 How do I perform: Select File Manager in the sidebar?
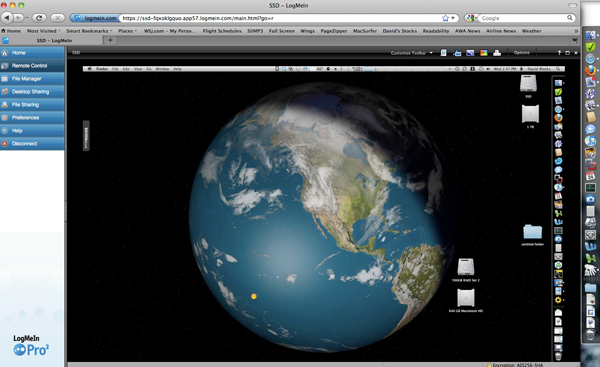tap(32, 78)
